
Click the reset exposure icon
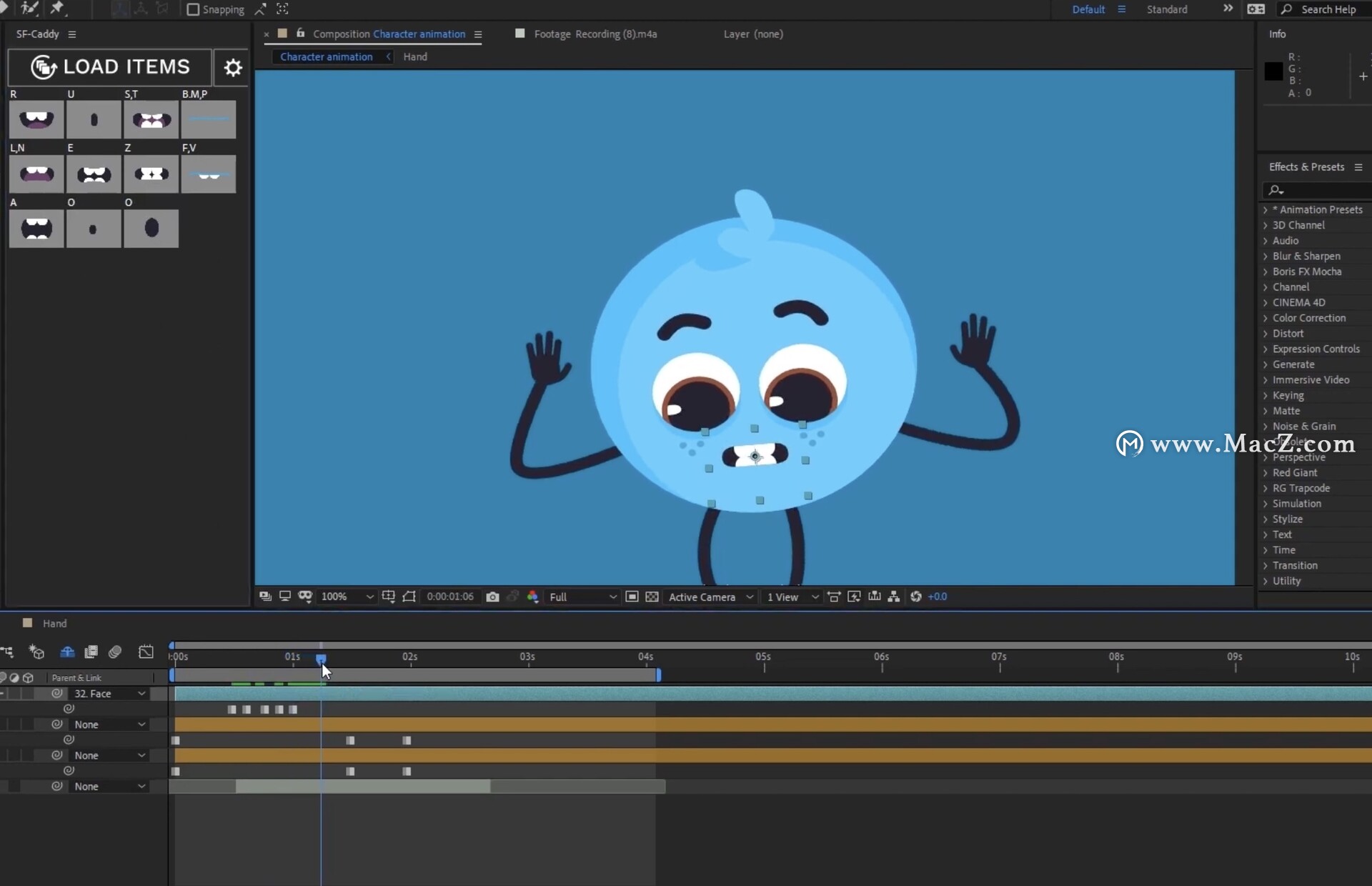click(x=916, y=597)
